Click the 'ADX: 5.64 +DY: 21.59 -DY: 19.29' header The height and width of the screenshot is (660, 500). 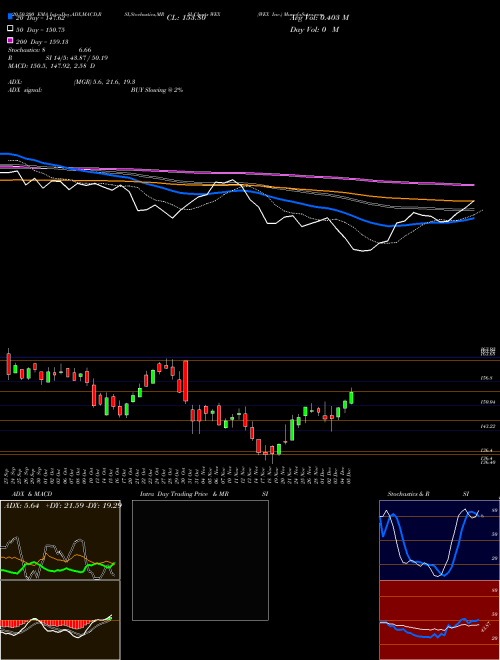[63, 505]
